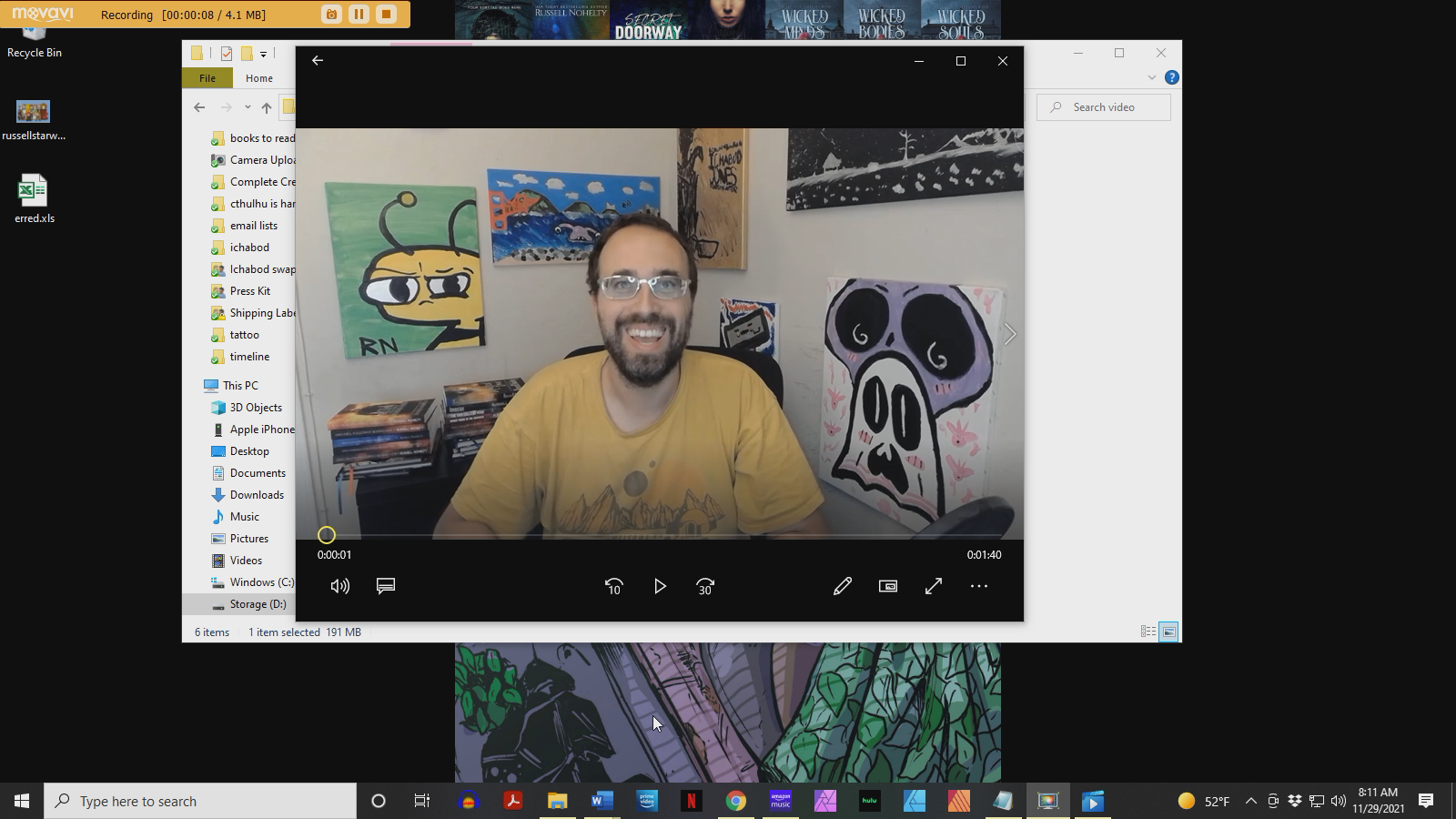Switch Explorer to large thumbnails view

(x=1168, y=632)
